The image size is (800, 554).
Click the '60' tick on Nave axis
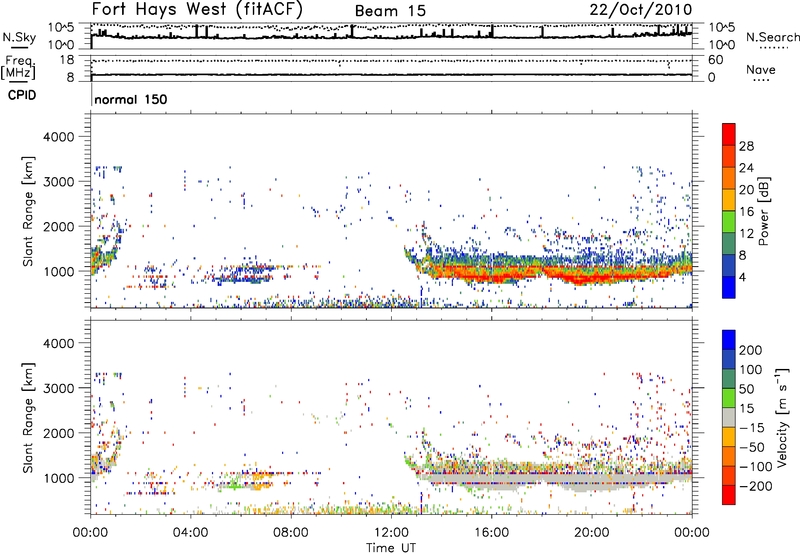(x=716, y=60)
